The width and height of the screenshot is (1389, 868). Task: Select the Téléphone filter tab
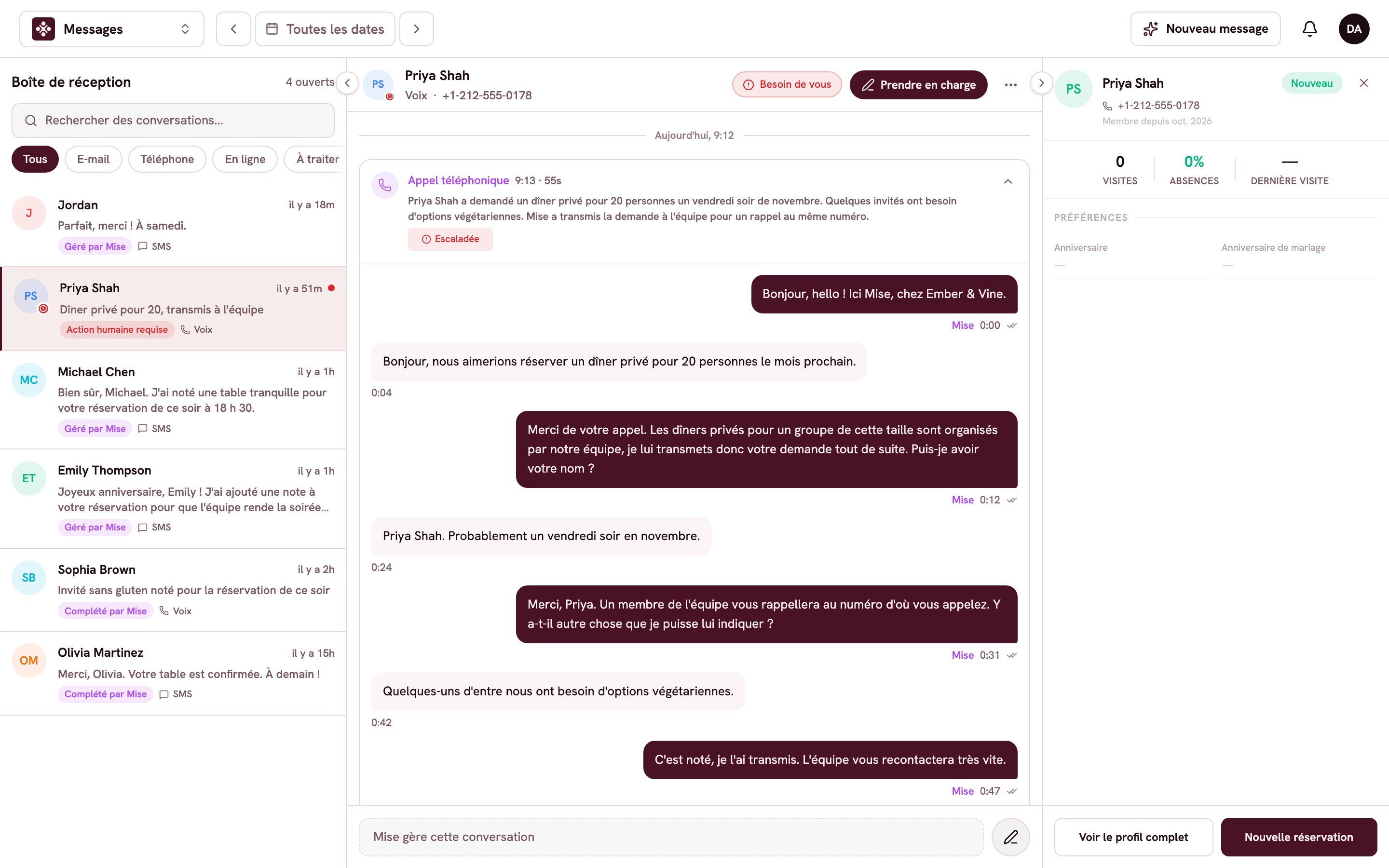tap(167, 159)
